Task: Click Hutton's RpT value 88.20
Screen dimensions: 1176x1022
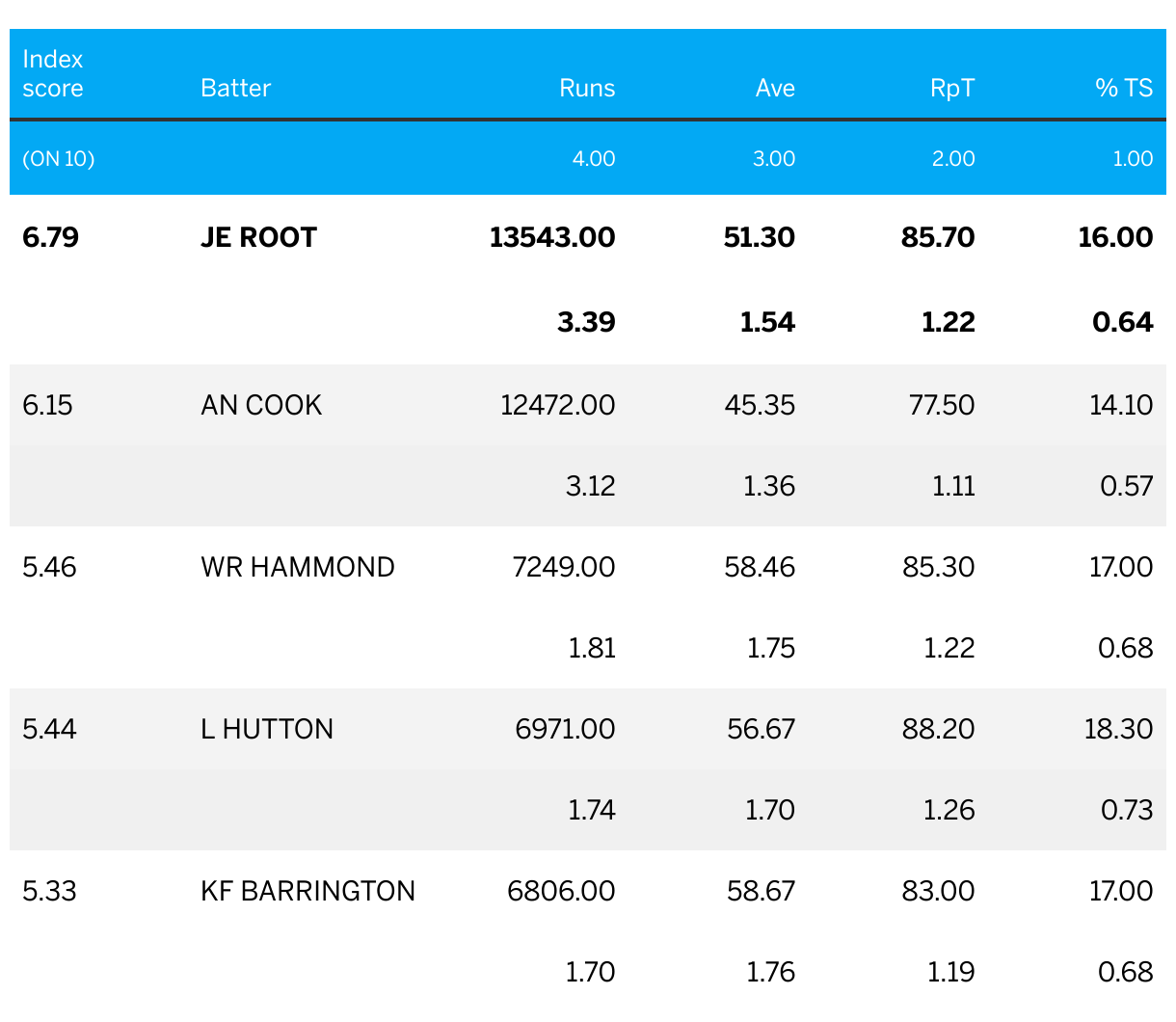Action: pyautogui.click(x=938, y=729)
